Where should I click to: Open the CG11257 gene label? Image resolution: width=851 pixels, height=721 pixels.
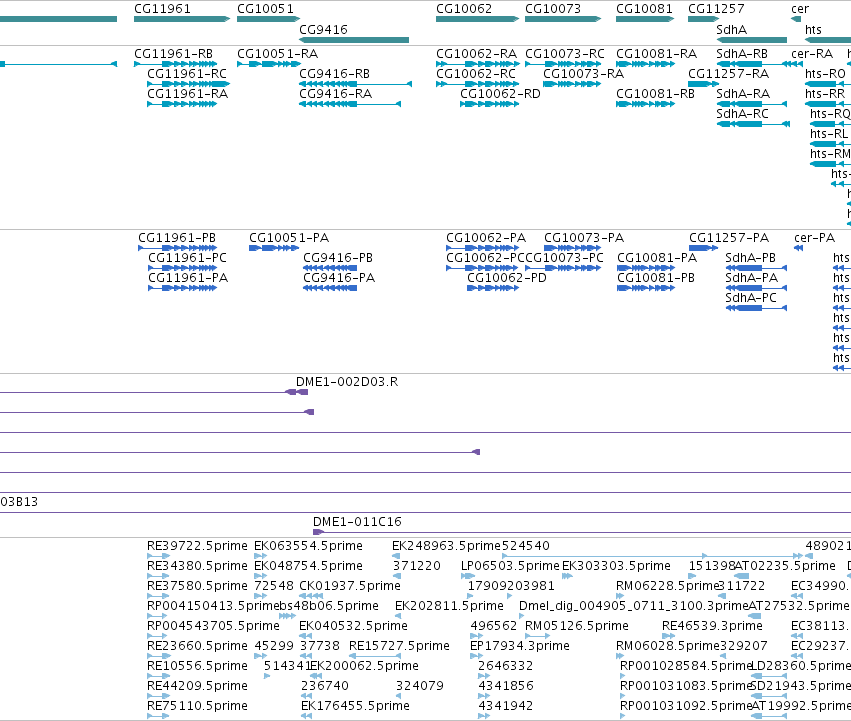716,9
